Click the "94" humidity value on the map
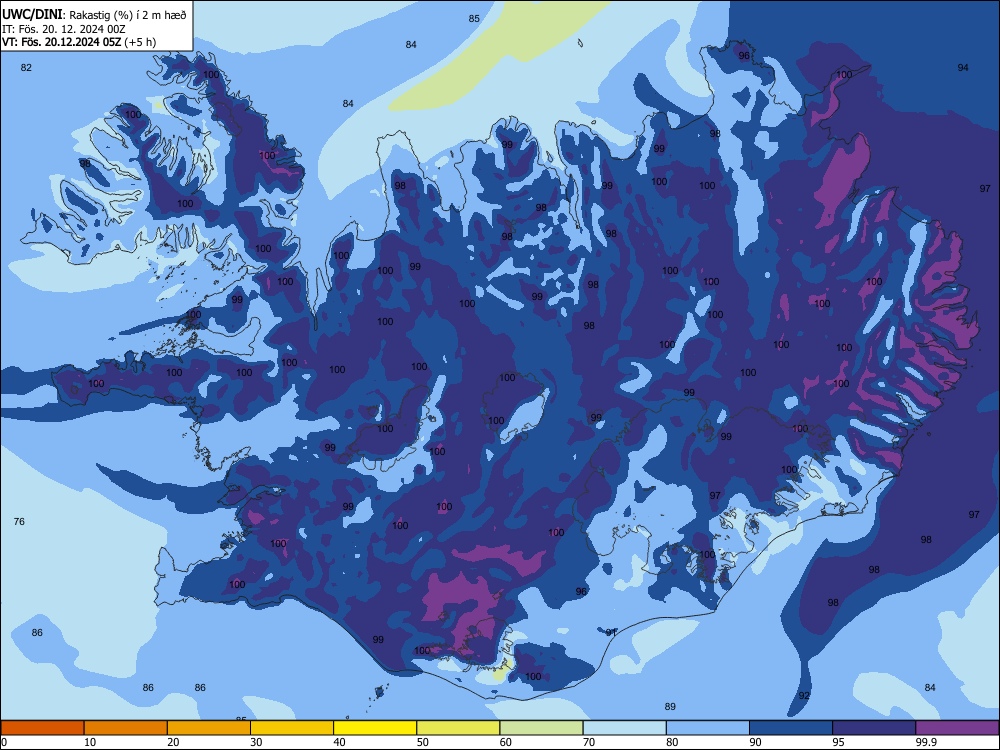1000x750 pixels. tap(963, 68)
